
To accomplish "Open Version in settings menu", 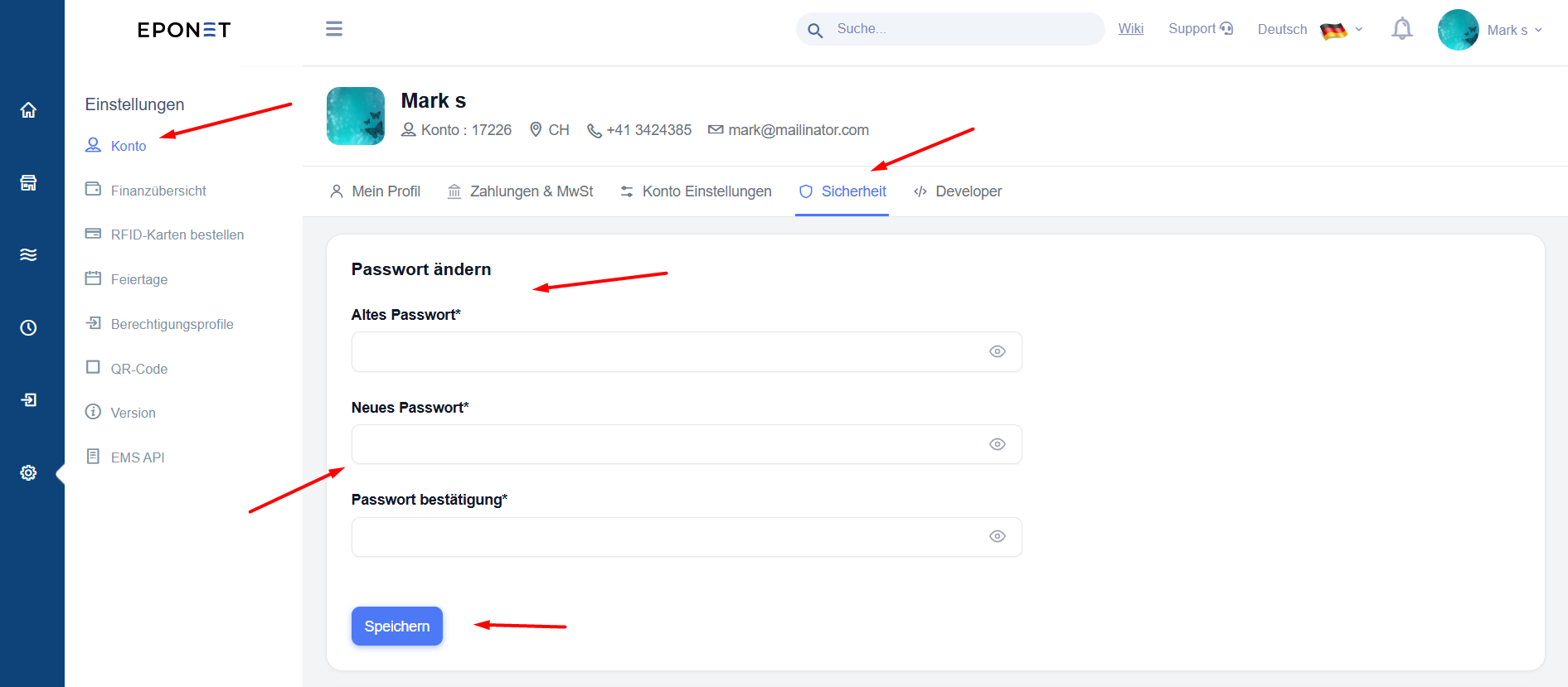I will (x=120, y=413).
